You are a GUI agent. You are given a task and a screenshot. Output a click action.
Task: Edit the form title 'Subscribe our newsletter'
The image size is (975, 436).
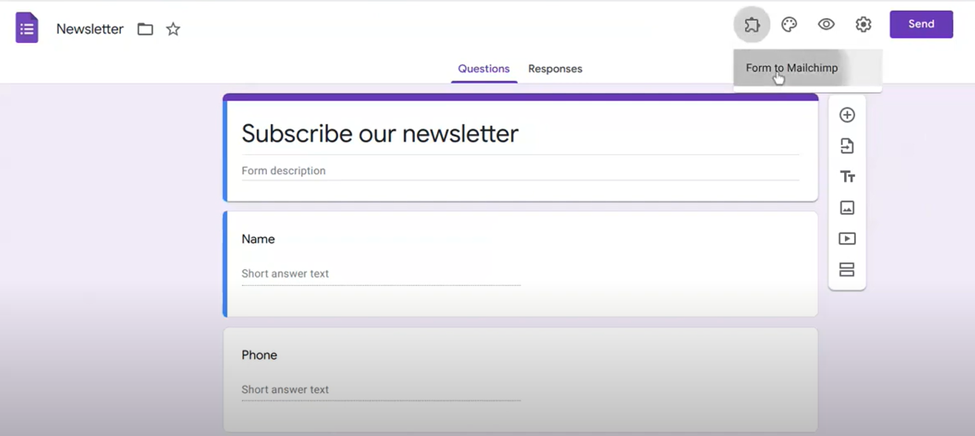point(380,134)
